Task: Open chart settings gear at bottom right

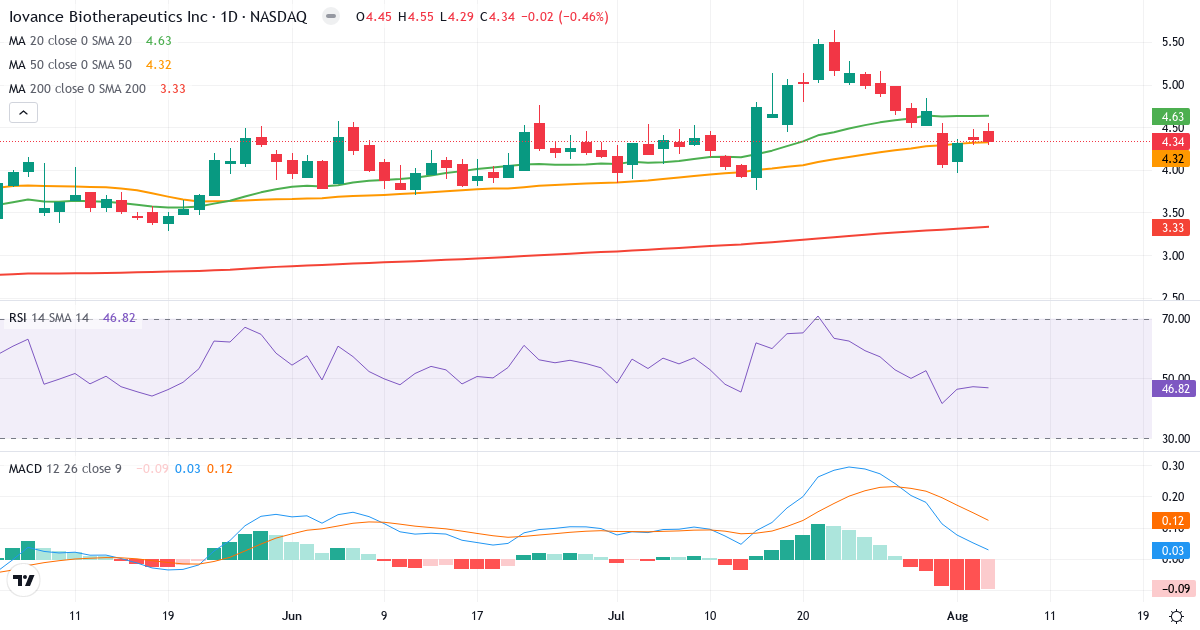Action: click(x=1178, y=616)
